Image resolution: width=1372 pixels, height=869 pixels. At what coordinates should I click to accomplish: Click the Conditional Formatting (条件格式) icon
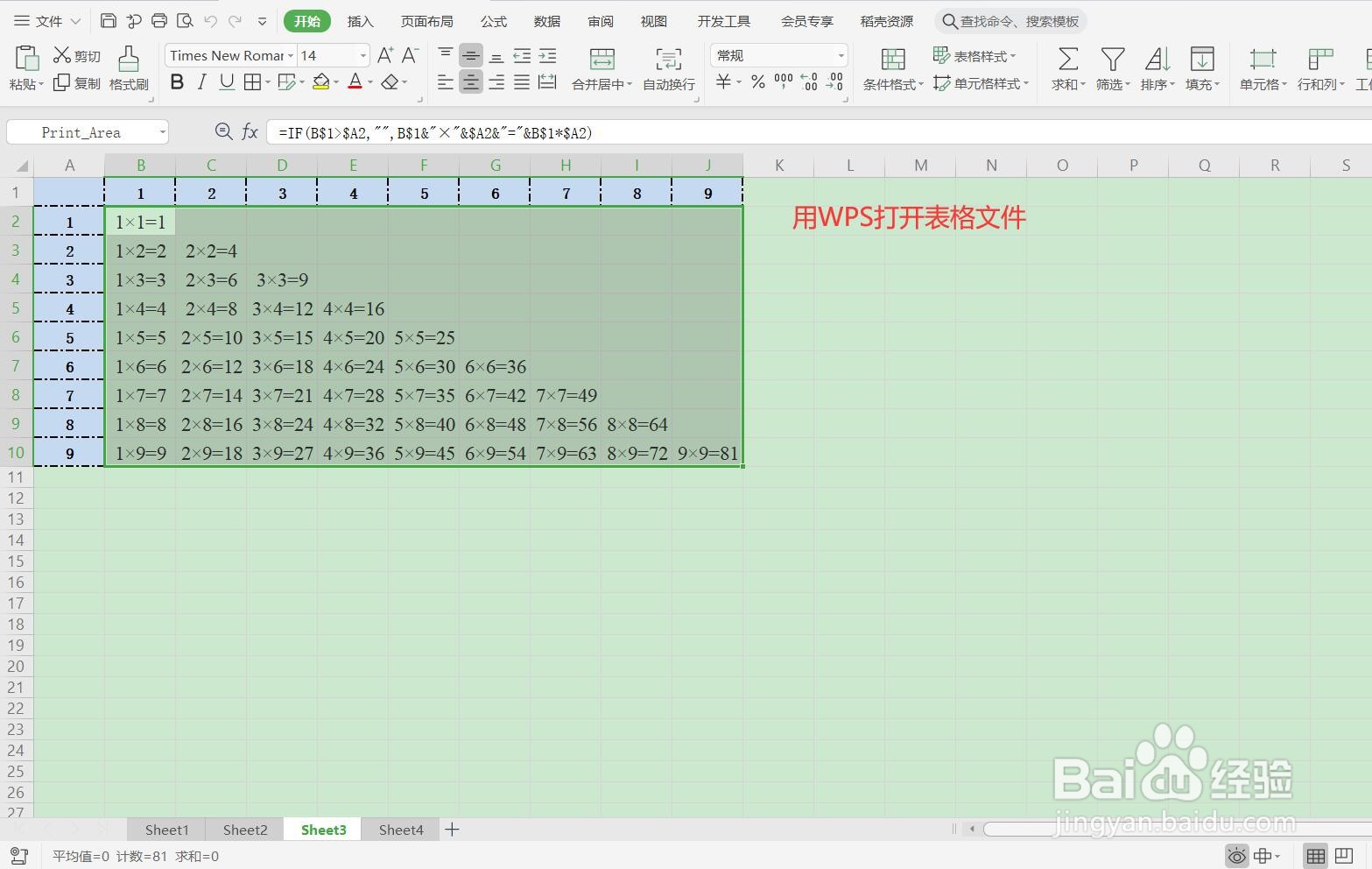coord(893,59)
